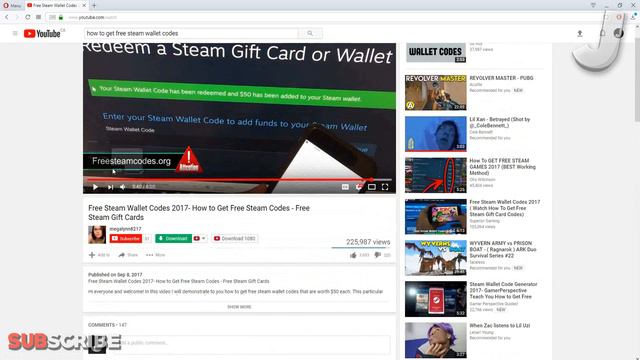Viewport: 640px width, 360px height.
Task: Subscribe to megalynn8217 channel
Action: [126, 238]
